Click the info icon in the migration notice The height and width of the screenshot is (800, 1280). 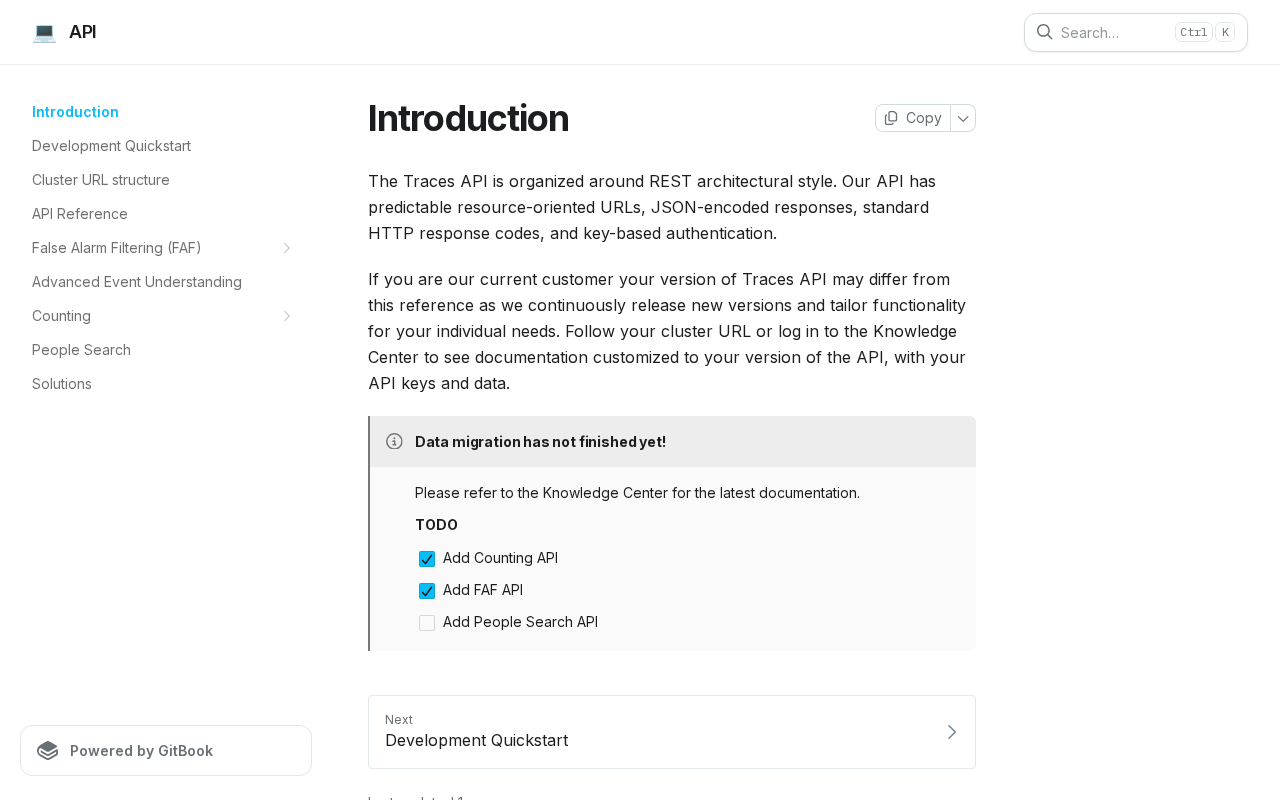tap(394, 441)
